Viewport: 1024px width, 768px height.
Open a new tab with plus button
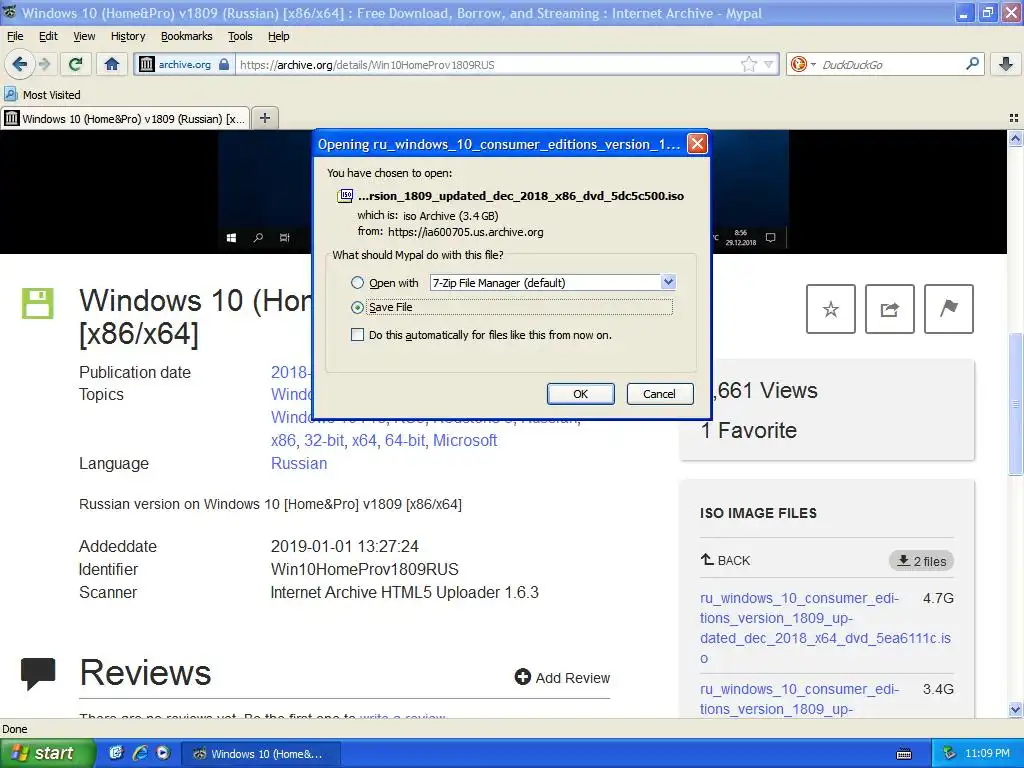point(264,118)
